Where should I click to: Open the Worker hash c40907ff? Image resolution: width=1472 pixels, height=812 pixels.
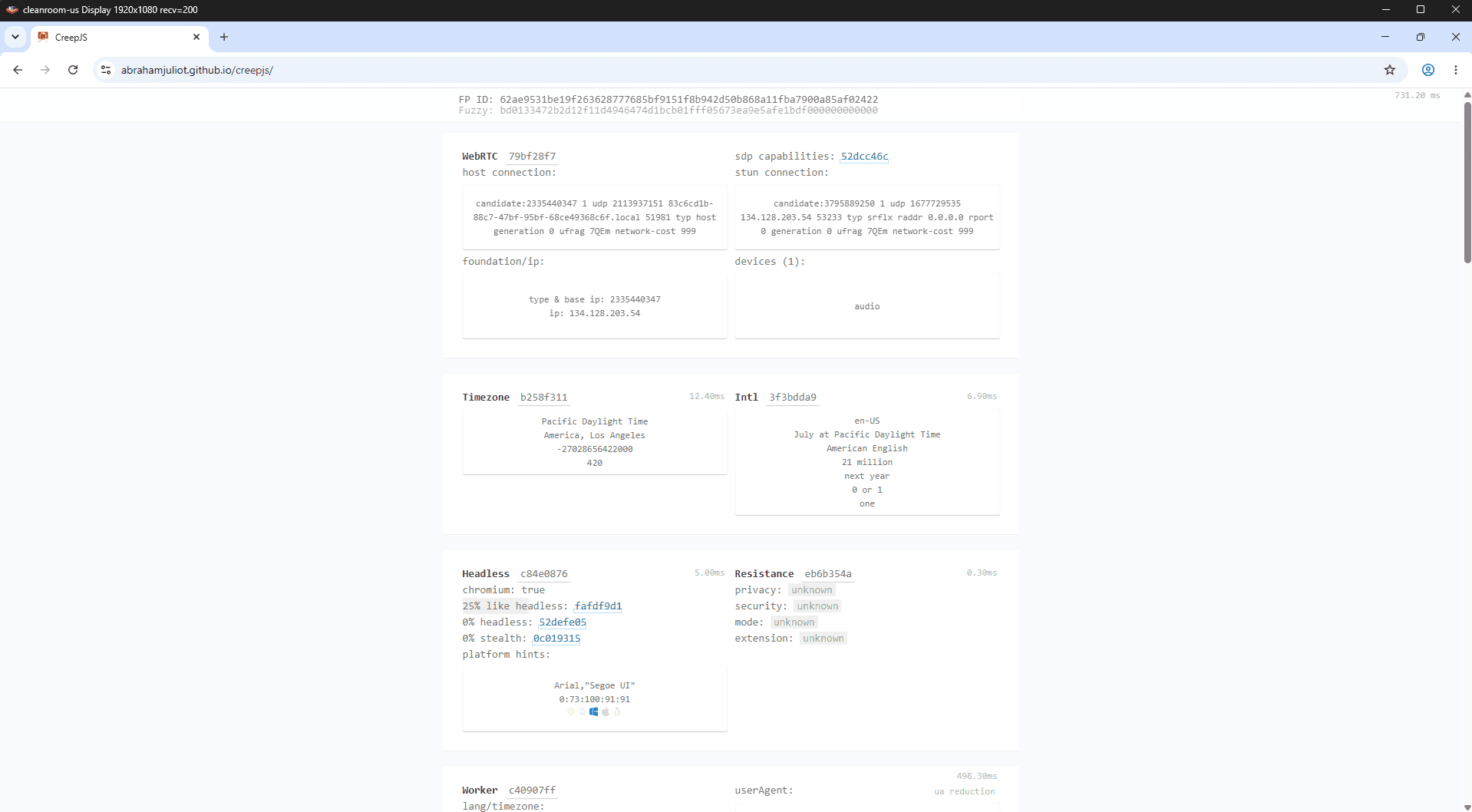533,791
